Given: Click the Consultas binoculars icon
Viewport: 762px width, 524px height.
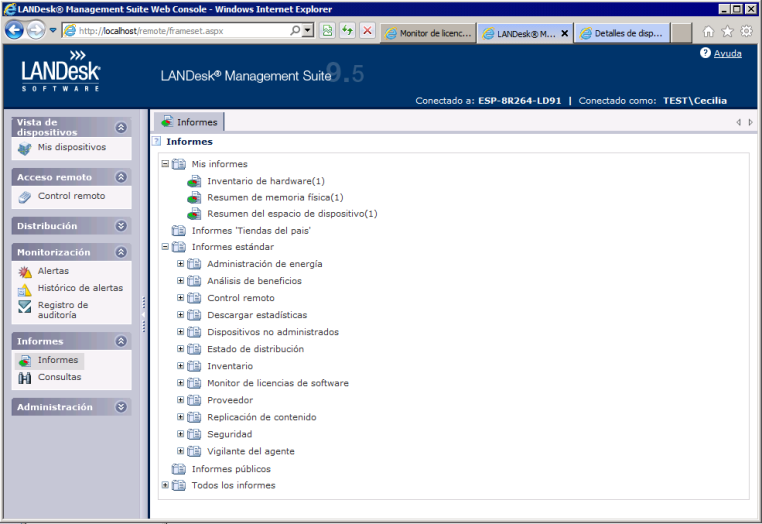Looking at the screenshot, I should [24, 378].
